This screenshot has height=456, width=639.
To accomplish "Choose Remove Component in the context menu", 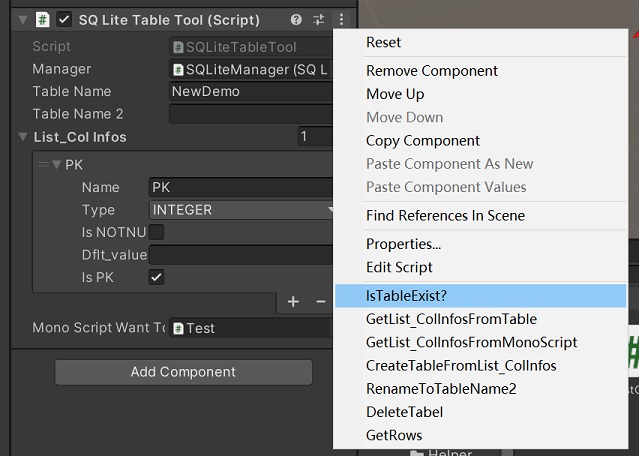I will (x=432, y=71).
